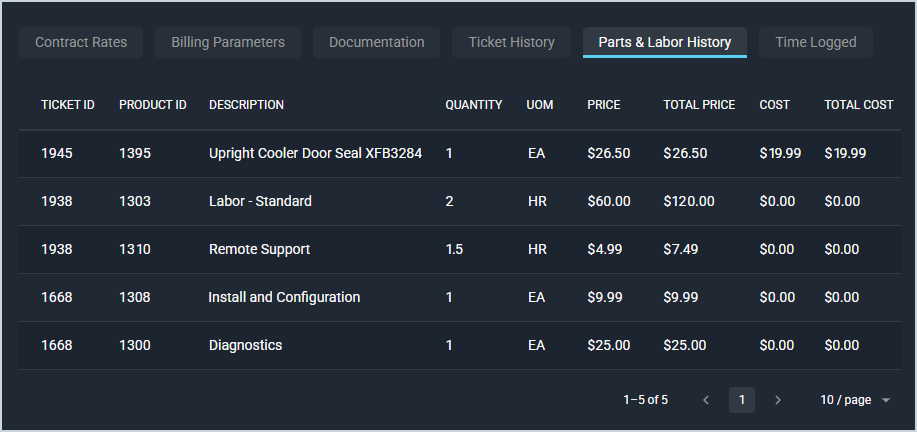Viewport: 917px width, 432px height.
Task: Click the Product ID column header
Action: [x=153, y=105]
